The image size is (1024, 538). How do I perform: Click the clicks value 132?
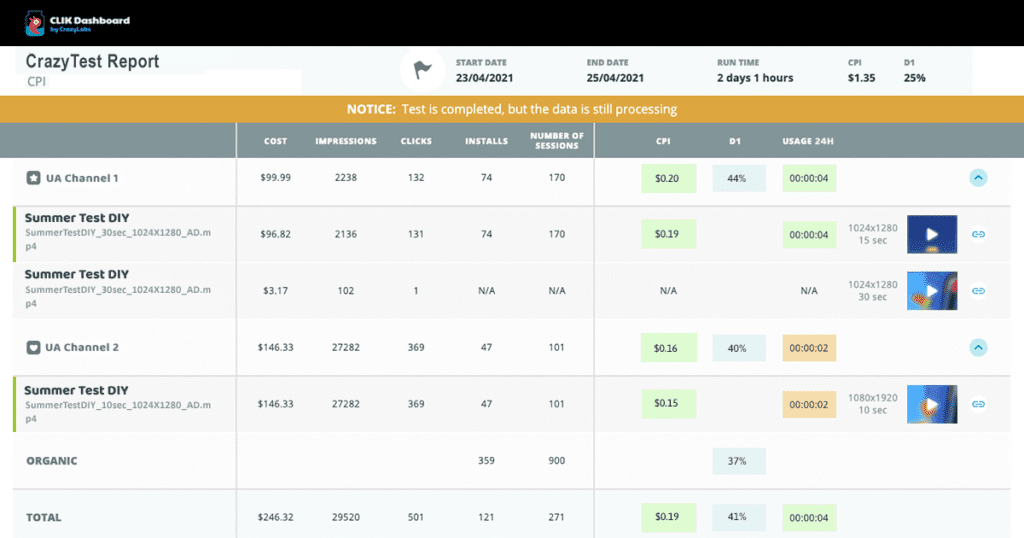(x=416, y=178)
